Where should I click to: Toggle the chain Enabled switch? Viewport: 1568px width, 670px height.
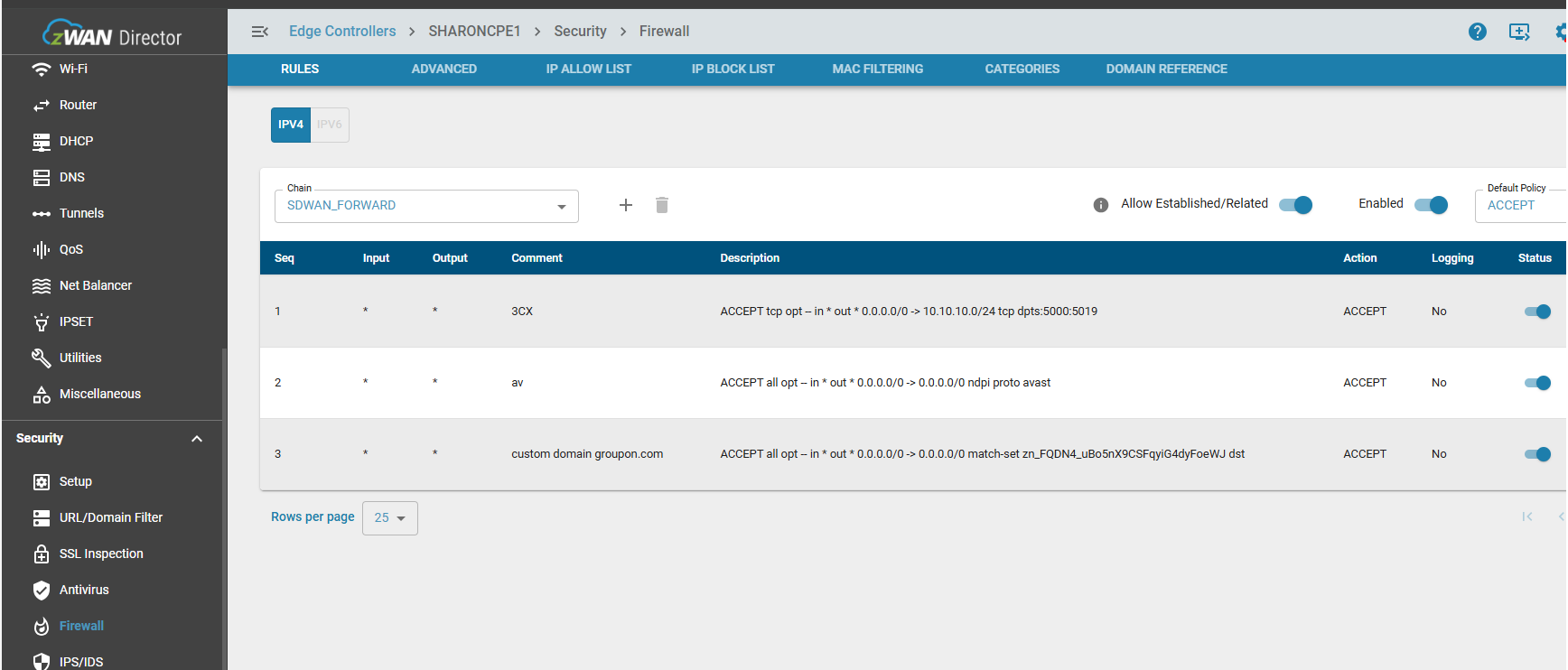coord(1431,205)
